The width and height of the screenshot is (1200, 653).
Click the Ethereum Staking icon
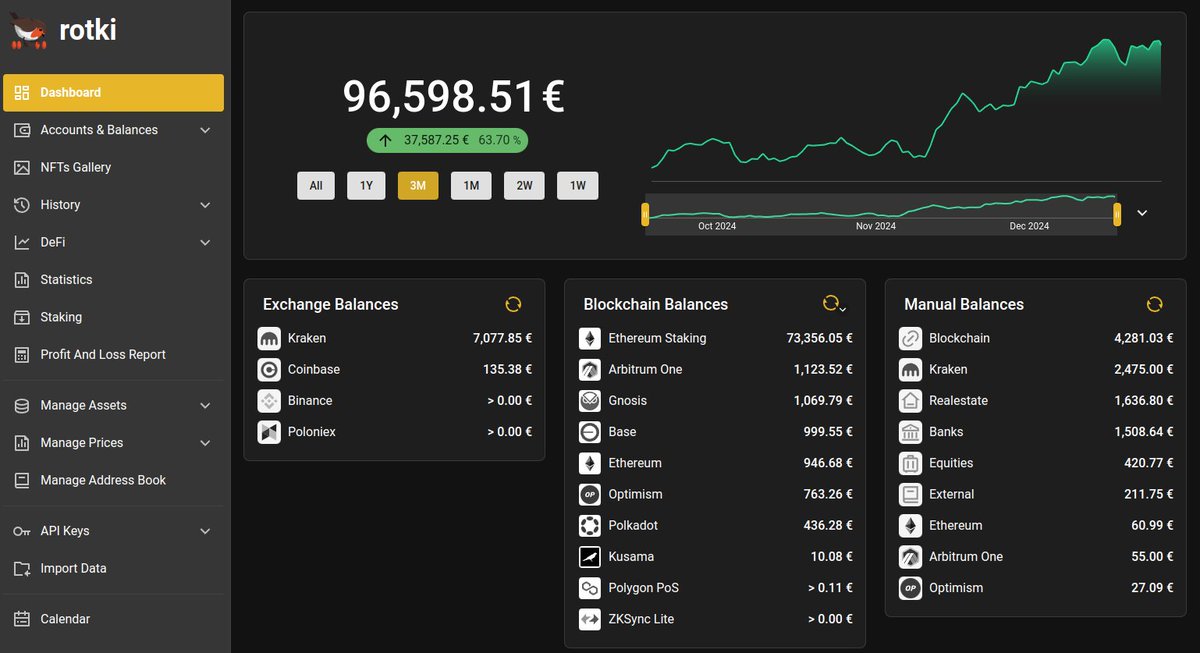coord(590,339)
